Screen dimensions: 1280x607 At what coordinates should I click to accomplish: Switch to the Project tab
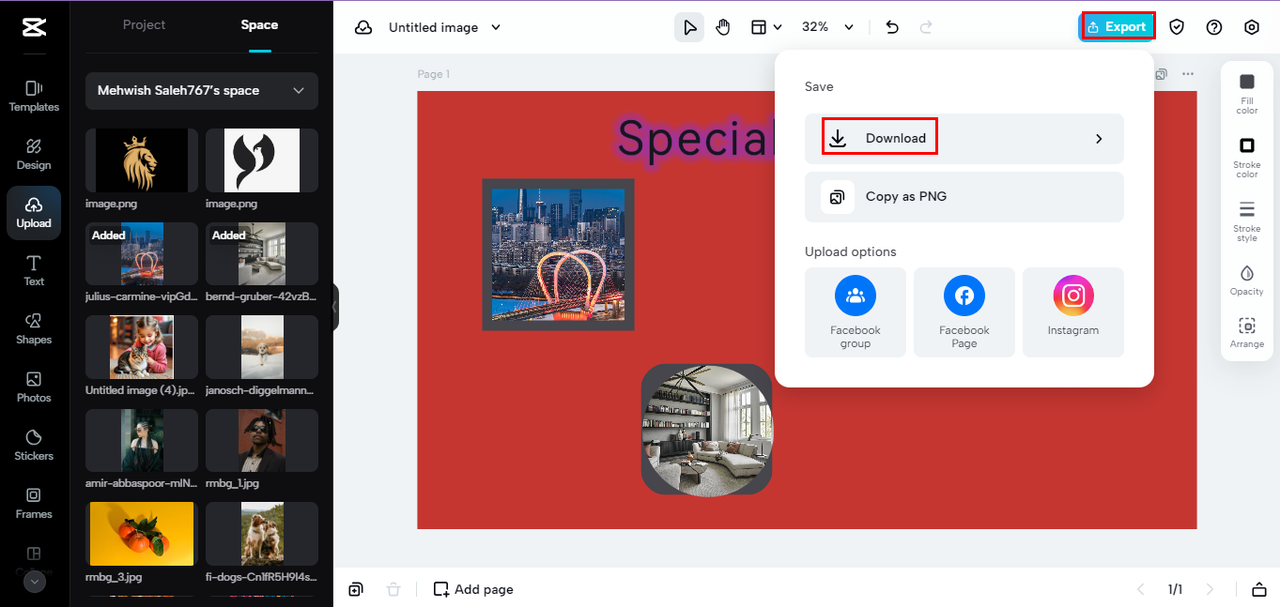click(144, 25)
